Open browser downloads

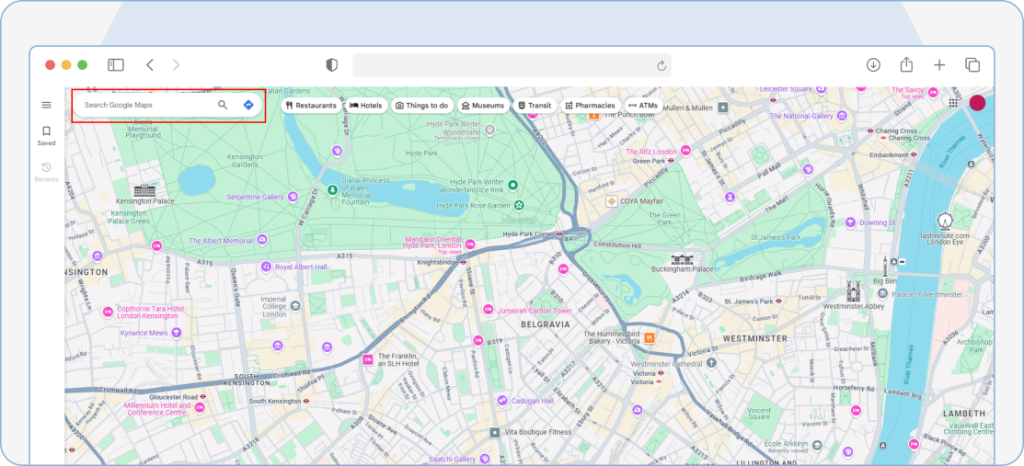pos(873,65)
